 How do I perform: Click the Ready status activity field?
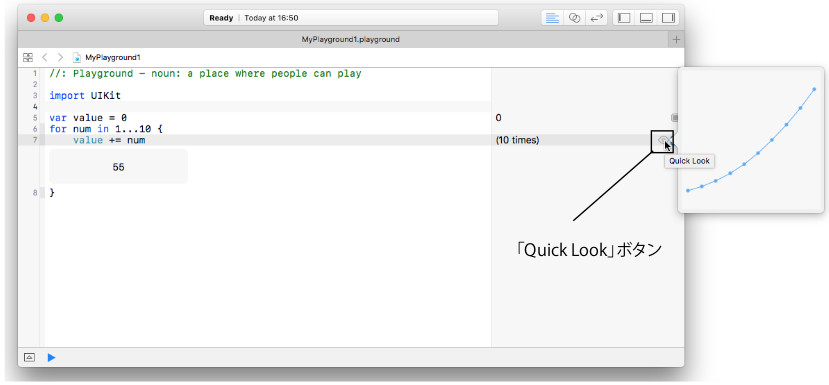(351, 18)
